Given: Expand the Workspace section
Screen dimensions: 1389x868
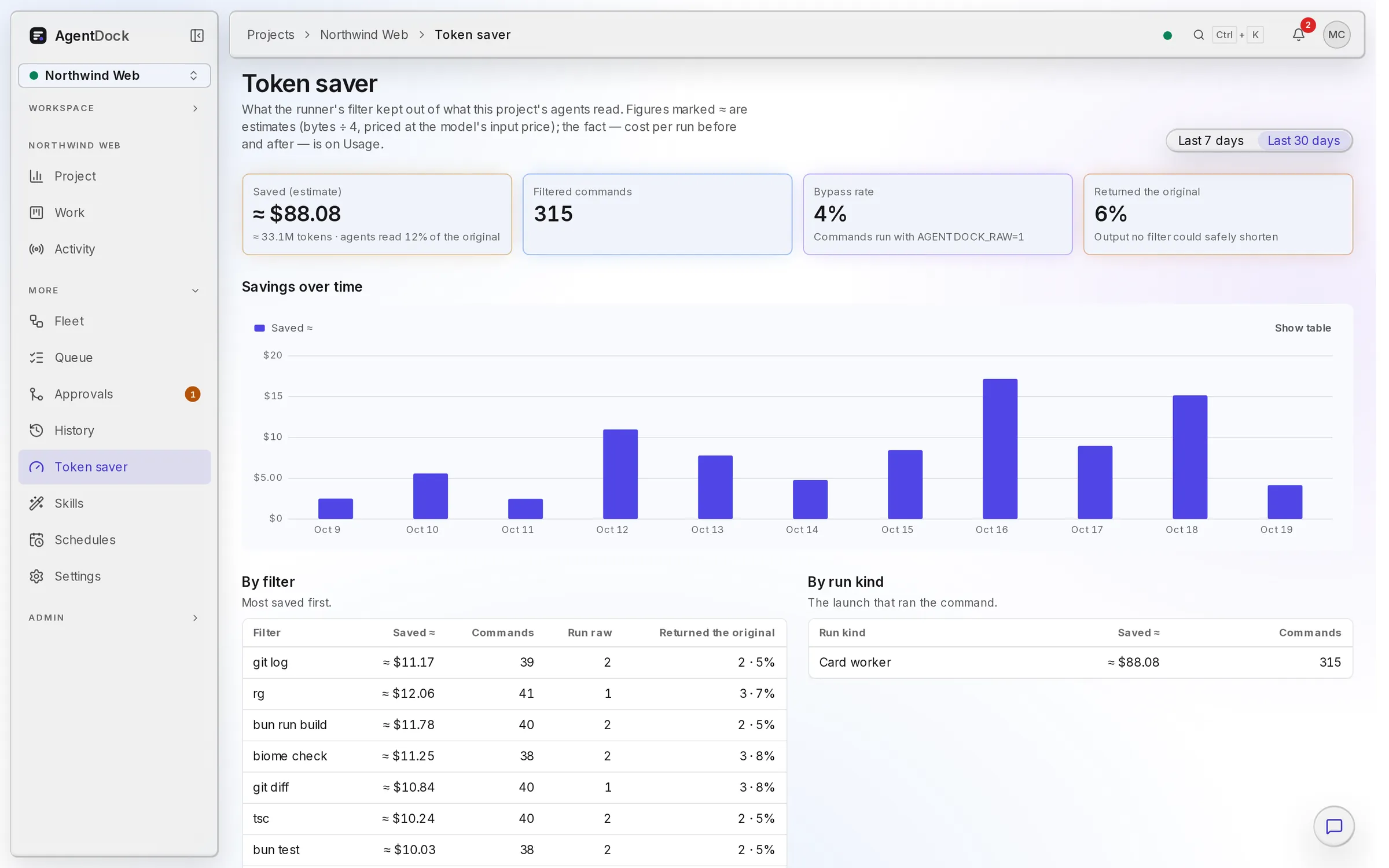Looking at the screenshot, I should point(114,108).
